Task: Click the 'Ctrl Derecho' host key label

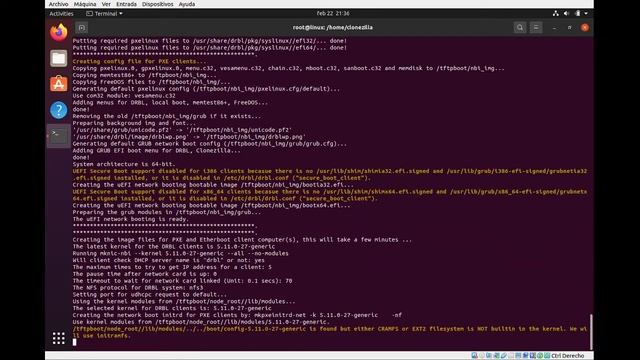Action: click(x=567, y=356)
